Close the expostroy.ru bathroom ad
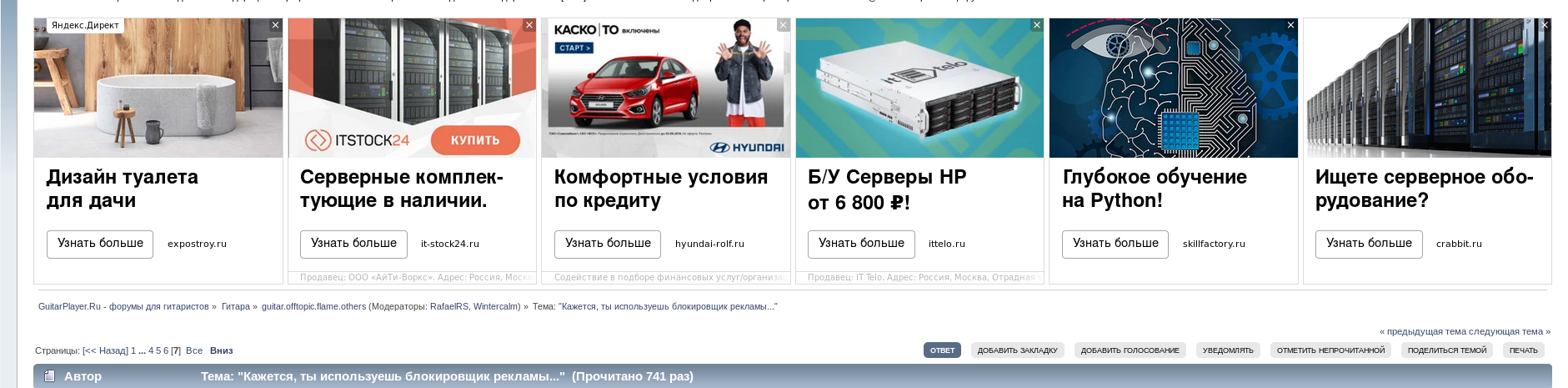The height and width of the screenshot is (388, 1568). [x=275, y=25]
